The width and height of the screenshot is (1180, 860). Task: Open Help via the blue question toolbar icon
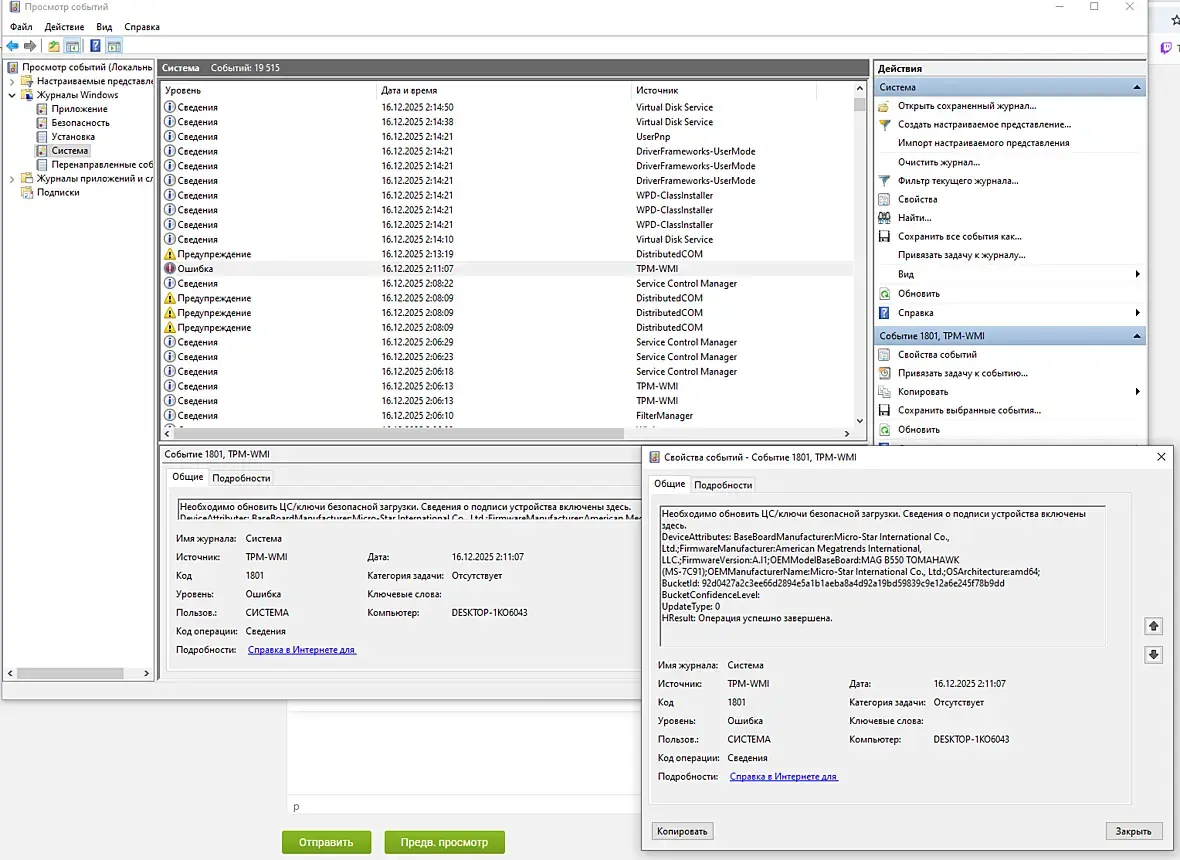pos(96,46)
